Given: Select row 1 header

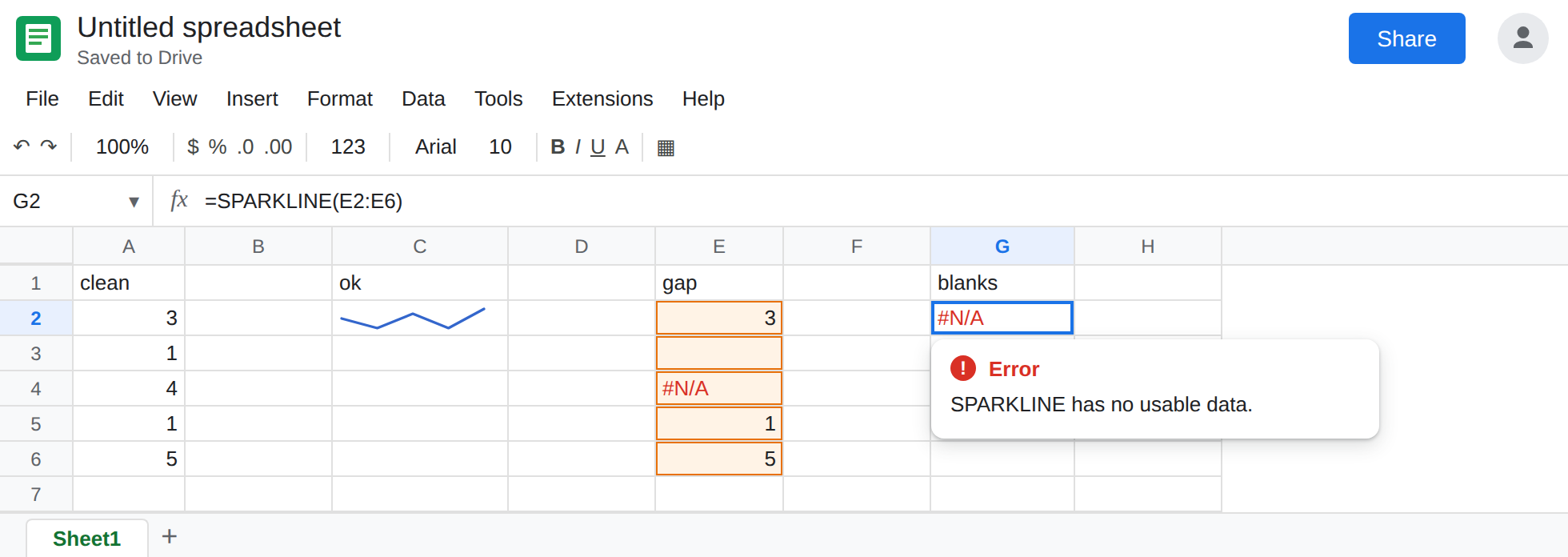Looking at the screenshot, I should tap(36, 283).
